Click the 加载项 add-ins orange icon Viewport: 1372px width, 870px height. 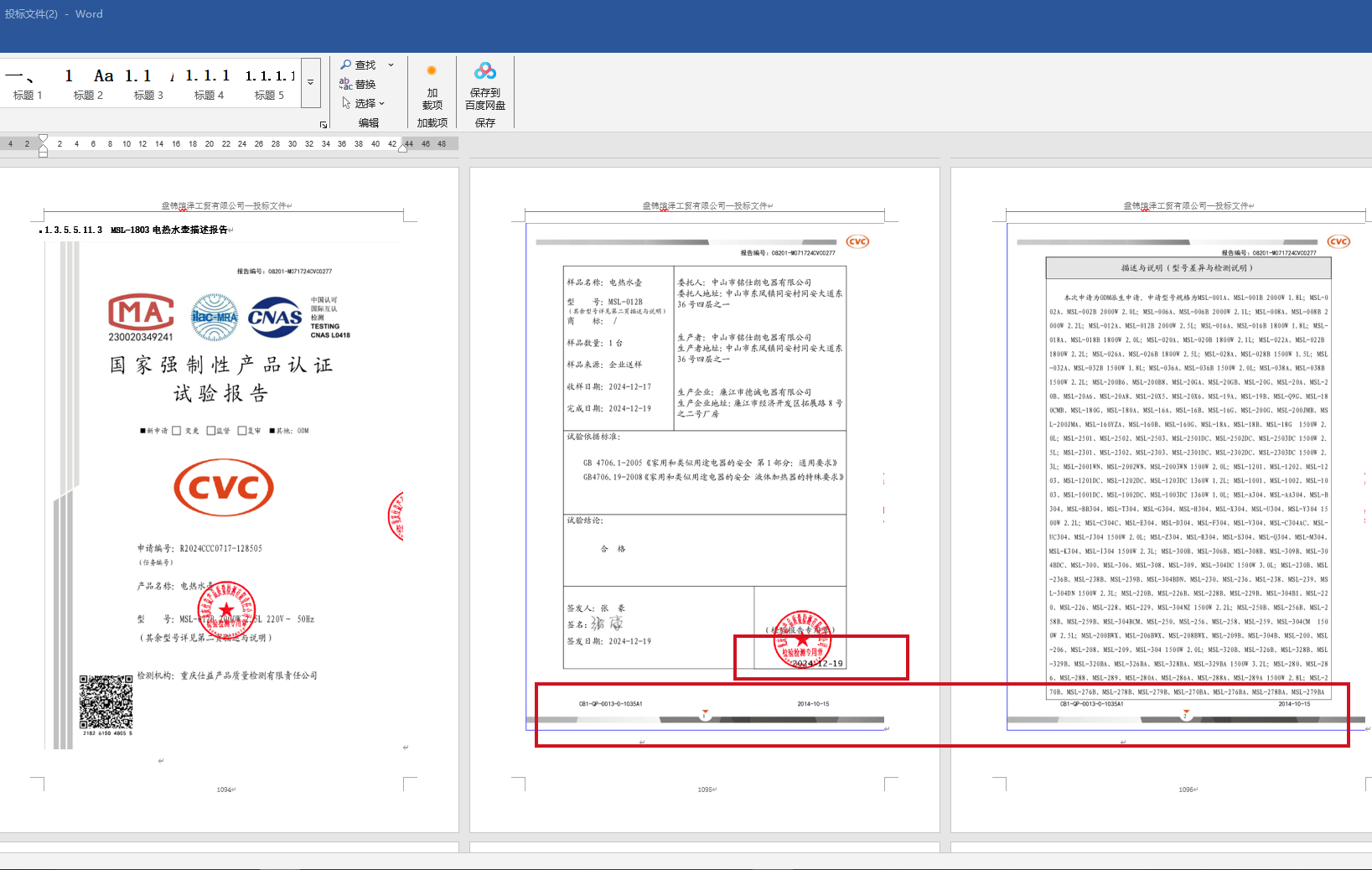[x=432, y=71]
